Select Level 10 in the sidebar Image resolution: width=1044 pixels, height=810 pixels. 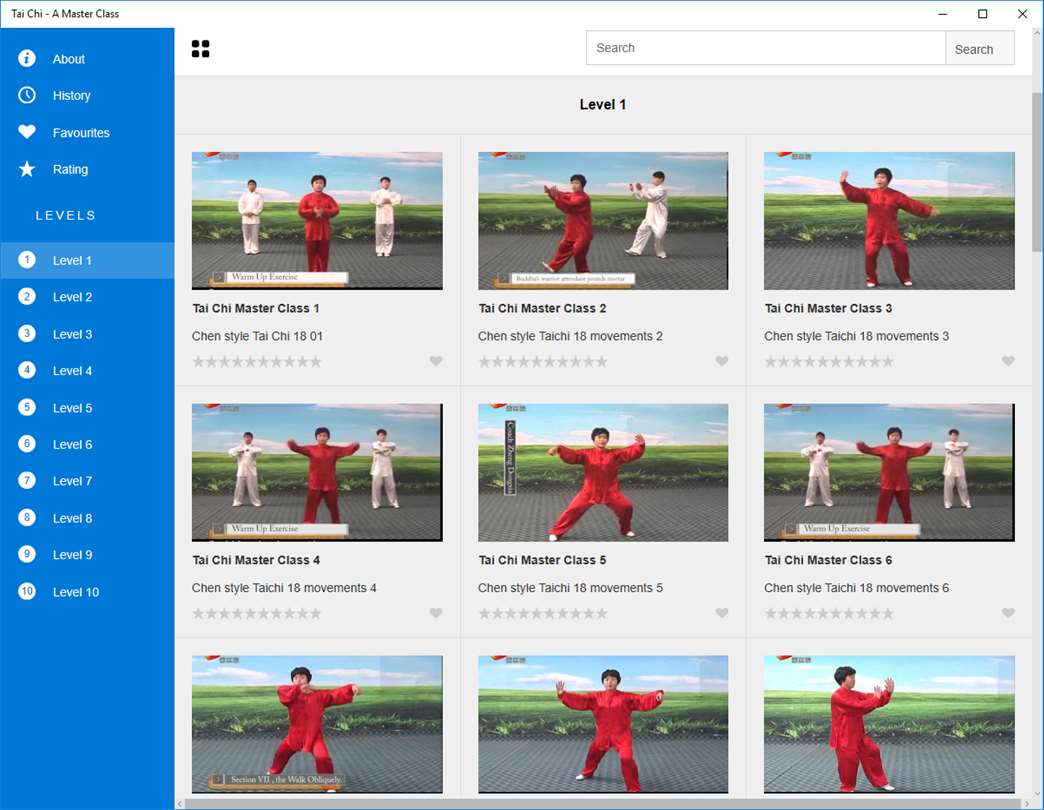tap(87, 592)
